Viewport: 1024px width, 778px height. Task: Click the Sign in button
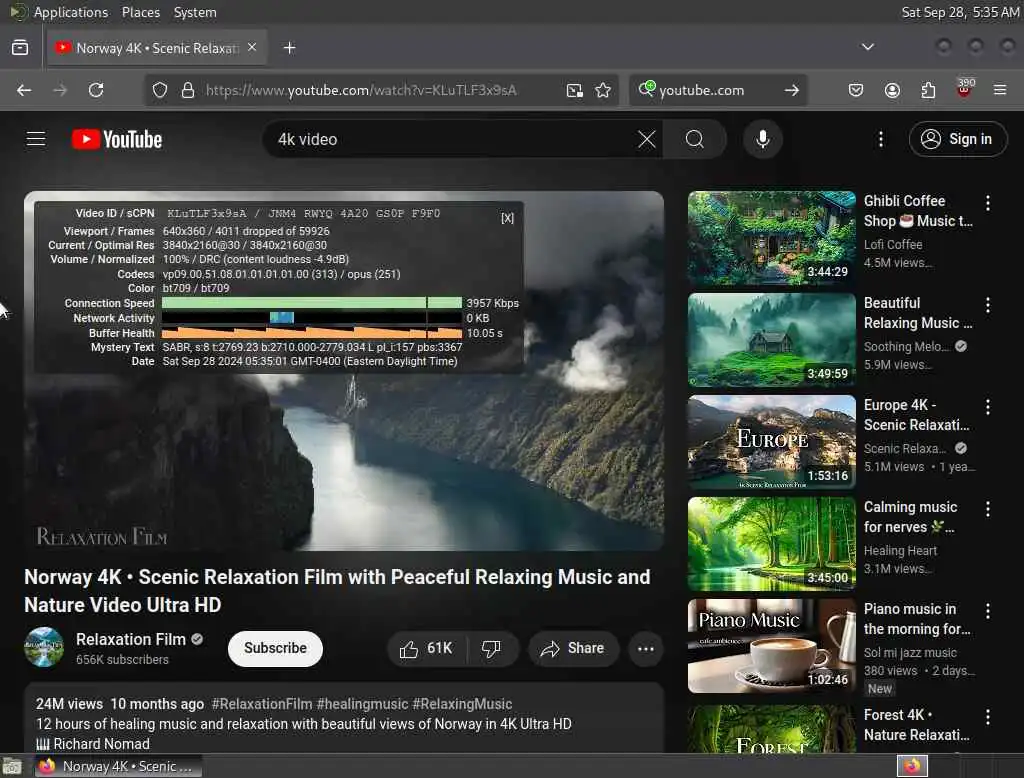pyautogui.click(x=957, y=139)
